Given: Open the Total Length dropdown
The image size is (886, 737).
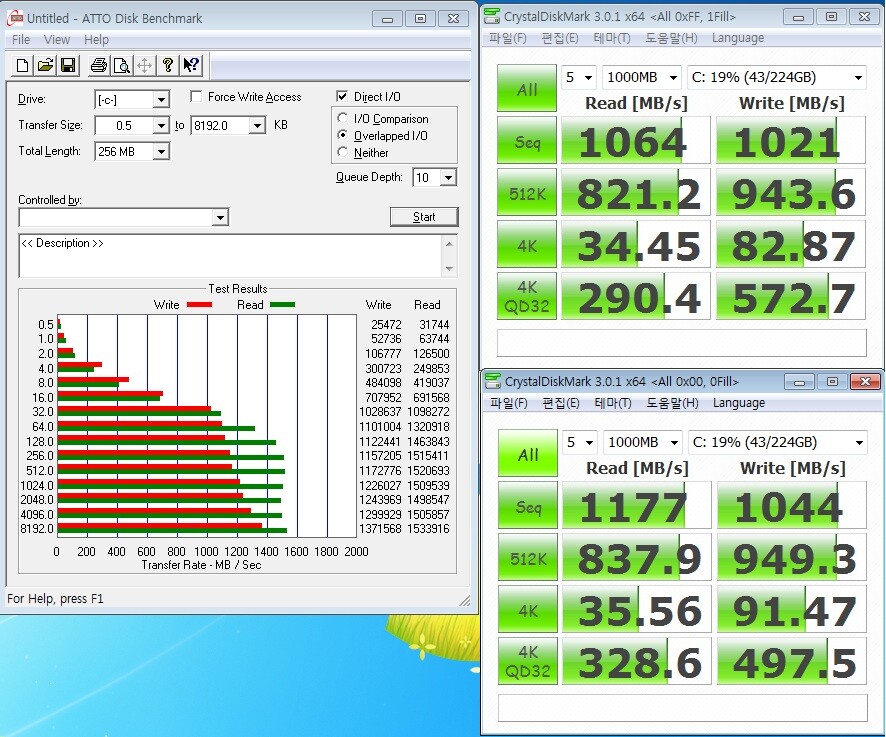Looking at the screenshot, I should point(160,152).
